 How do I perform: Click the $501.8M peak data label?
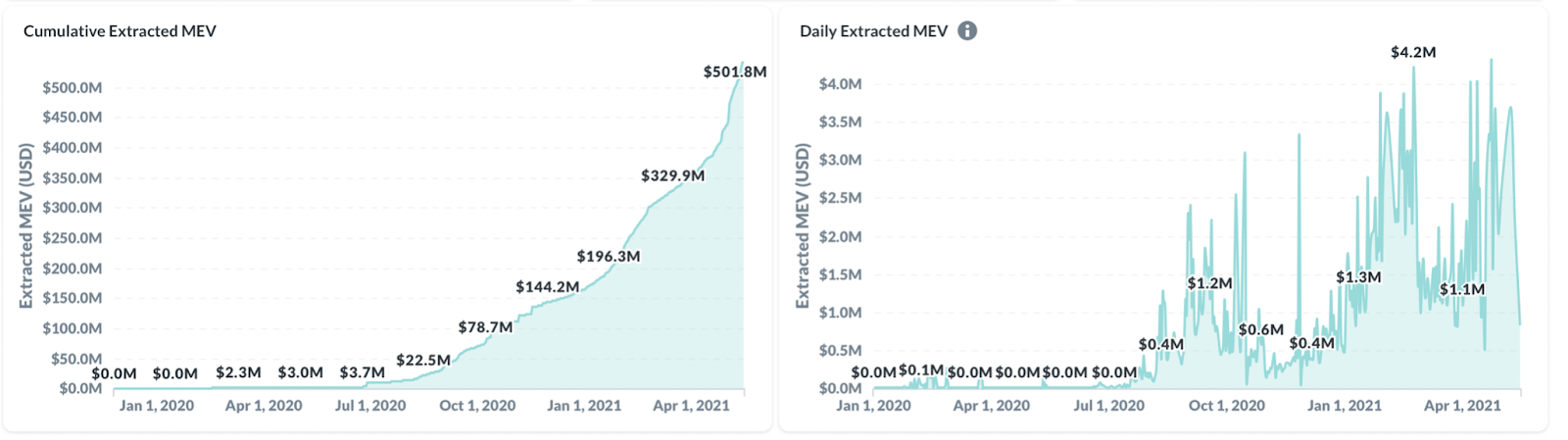click(x=735, y=72)
